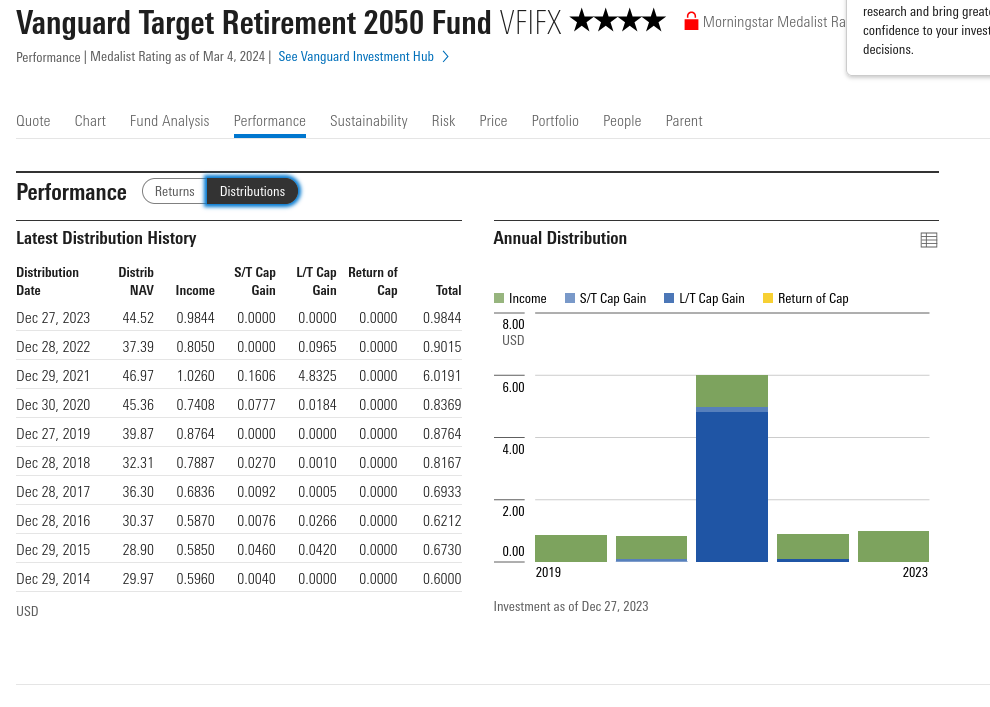Click the four-star rating icon
The width and height of the screenshot is (990, 707).
tap(617, 21)
